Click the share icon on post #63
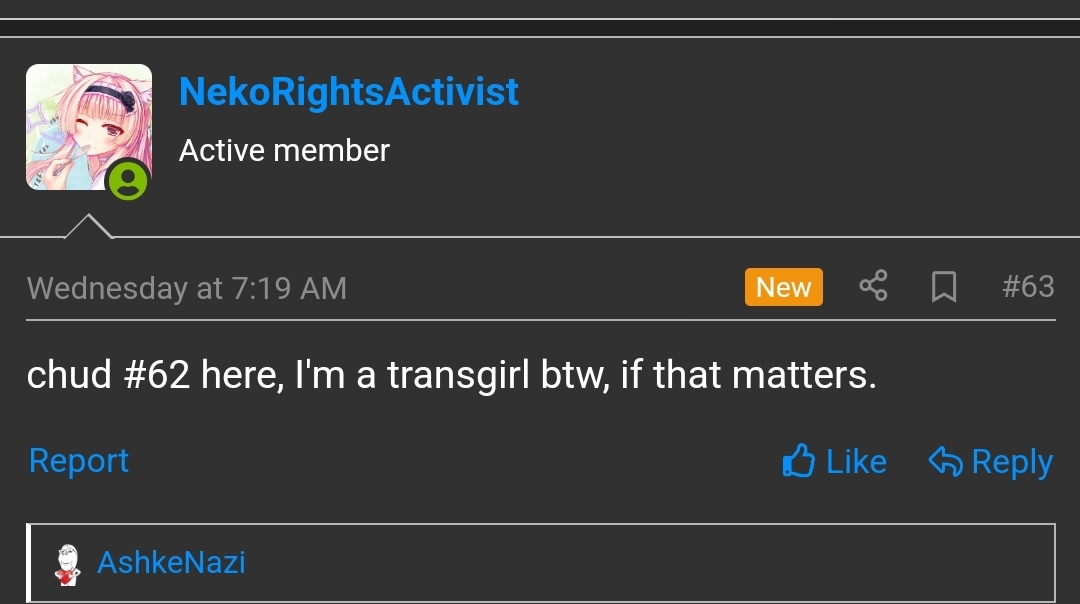Image resolution: width=1080 pixels, height=604 pixels. pyautogui.click(x=873, y=286)
